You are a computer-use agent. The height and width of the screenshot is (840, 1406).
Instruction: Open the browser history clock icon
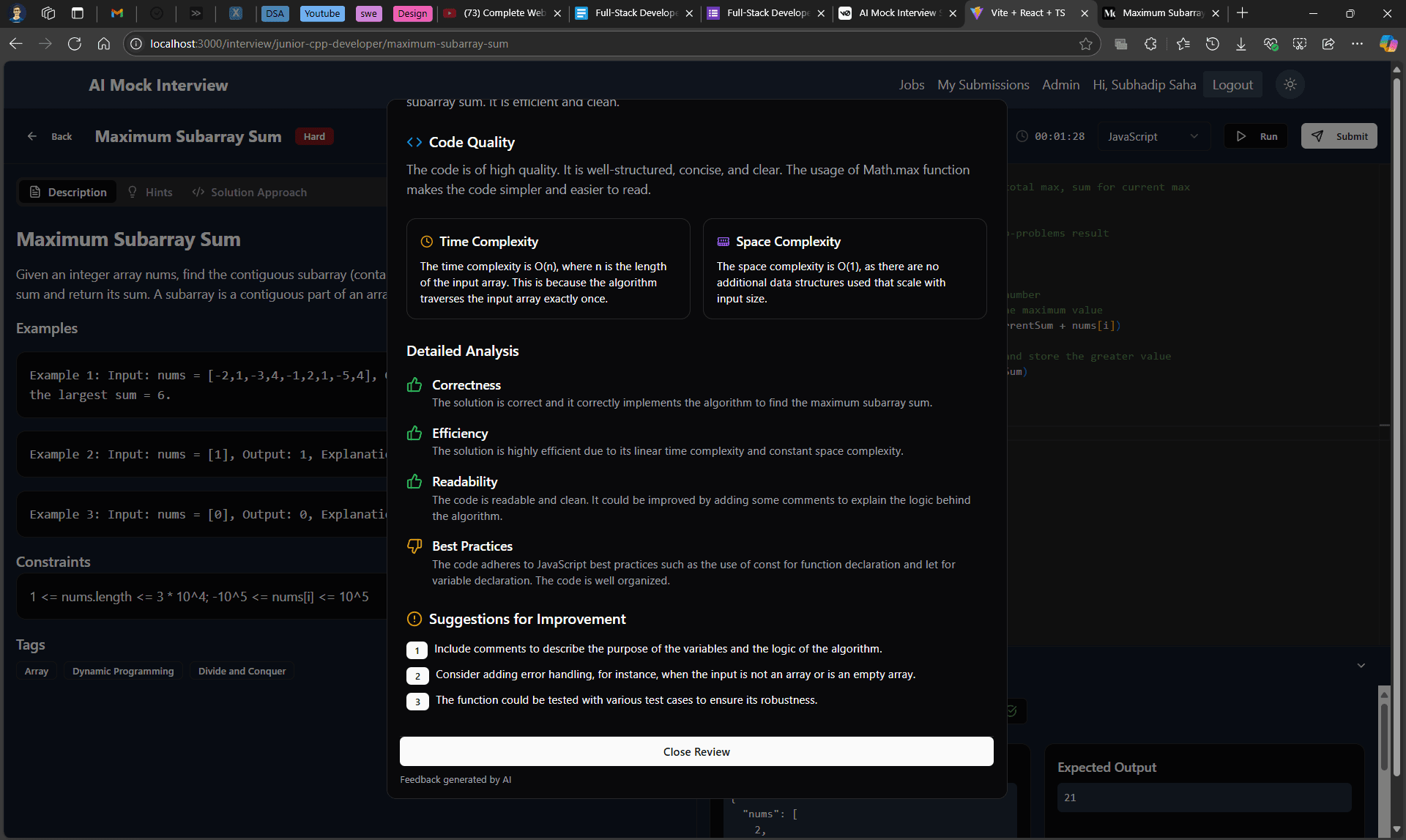(1212, 44)
